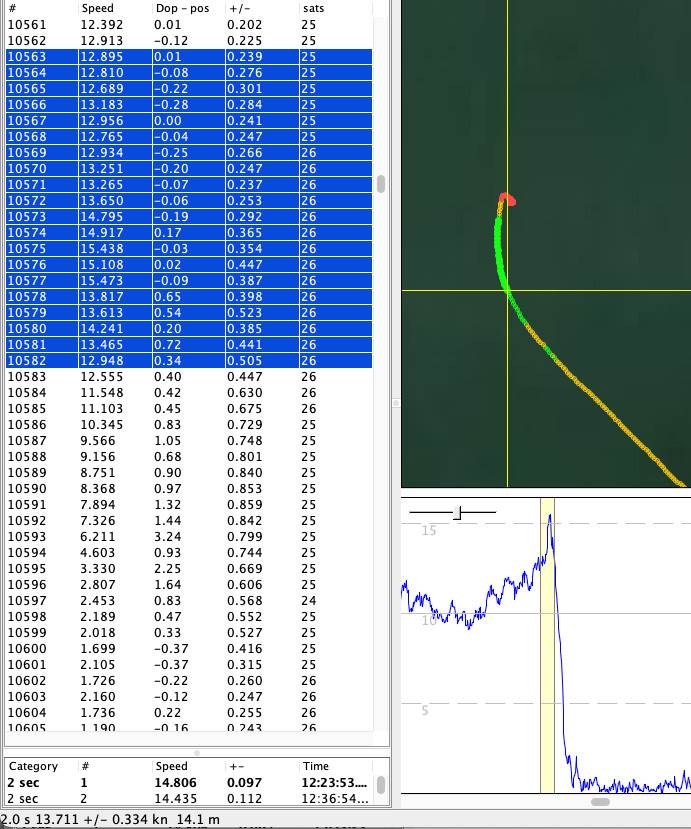Click the 'Dop - pos' column header

tap(180, 8)
